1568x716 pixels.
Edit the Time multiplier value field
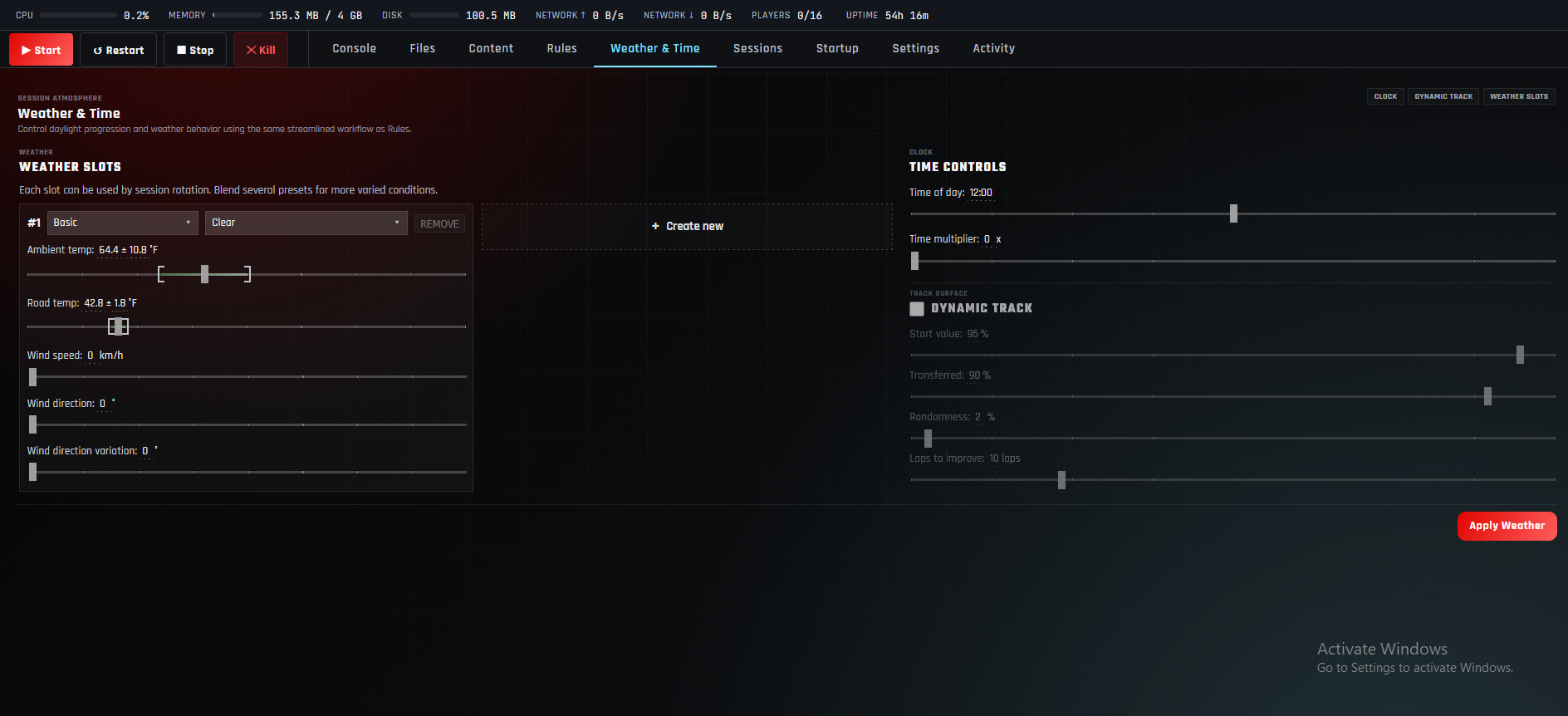[987, 239]
